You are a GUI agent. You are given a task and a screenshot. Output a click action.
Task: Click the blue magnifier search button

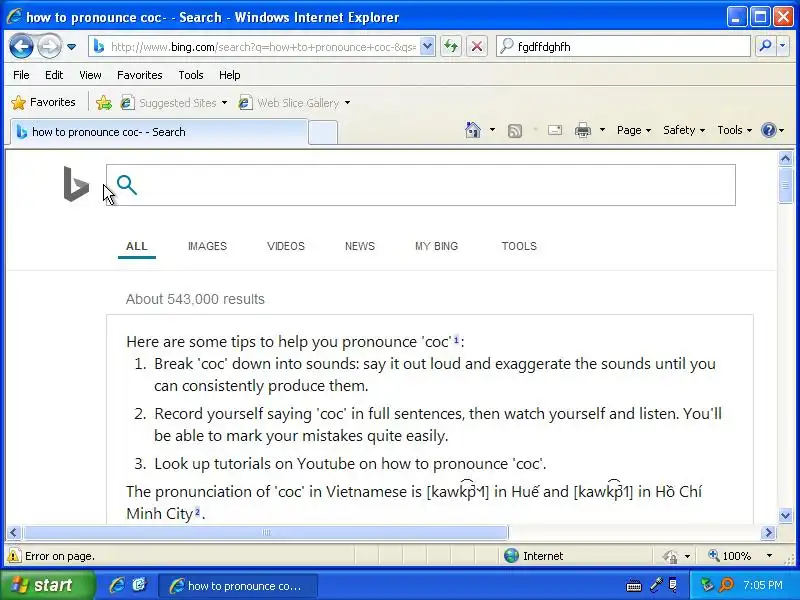(765, 46)
